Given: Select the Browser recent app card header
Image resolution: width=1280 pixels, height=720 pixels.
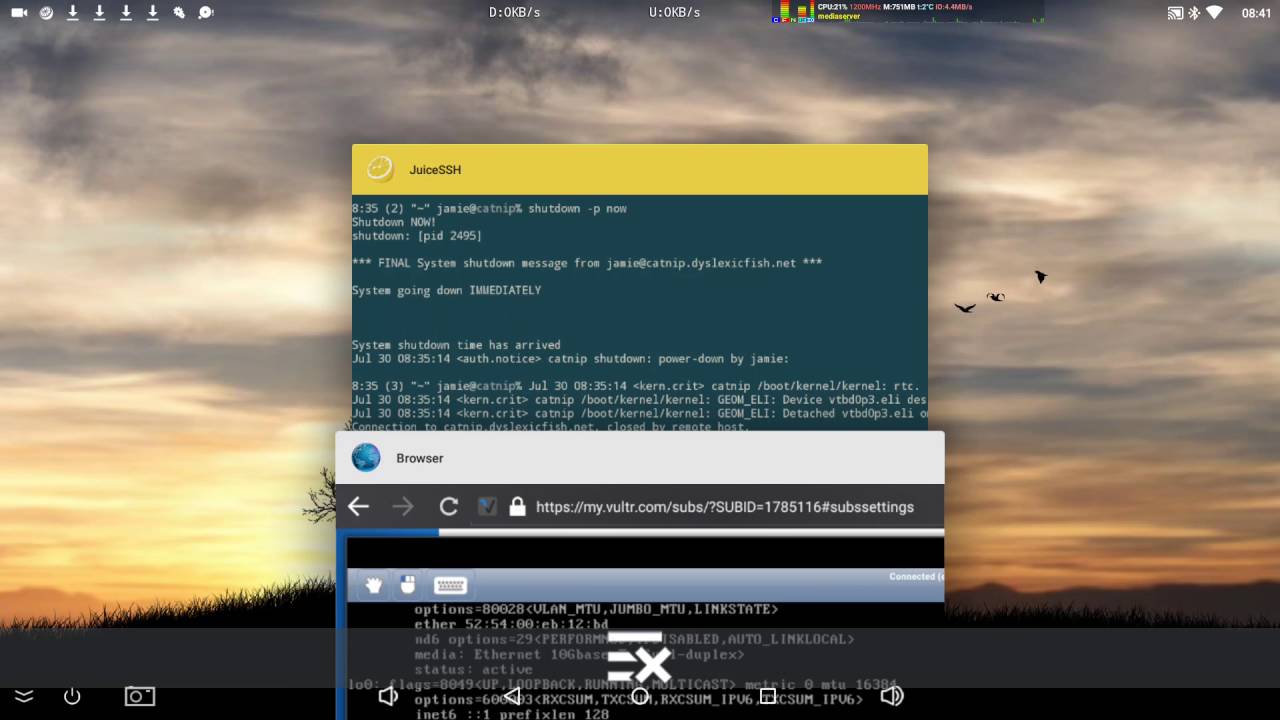Looking at the screenshot, I should (640, 458).
